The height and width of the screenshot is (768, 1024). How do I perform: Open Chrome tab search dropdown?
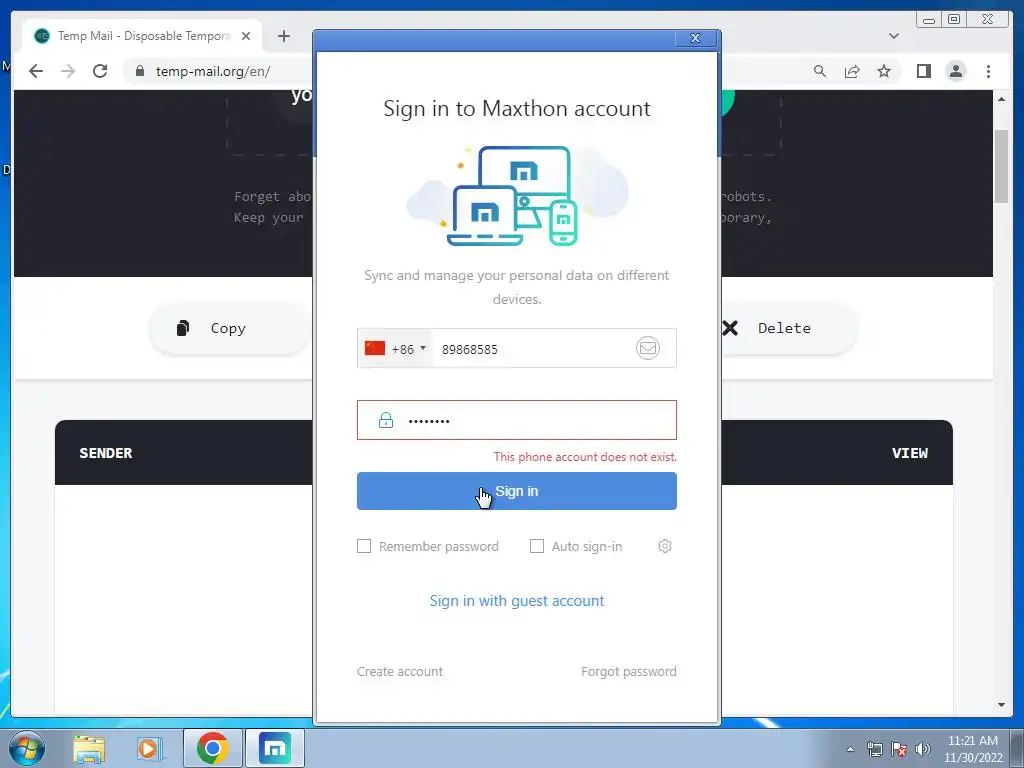893,36
